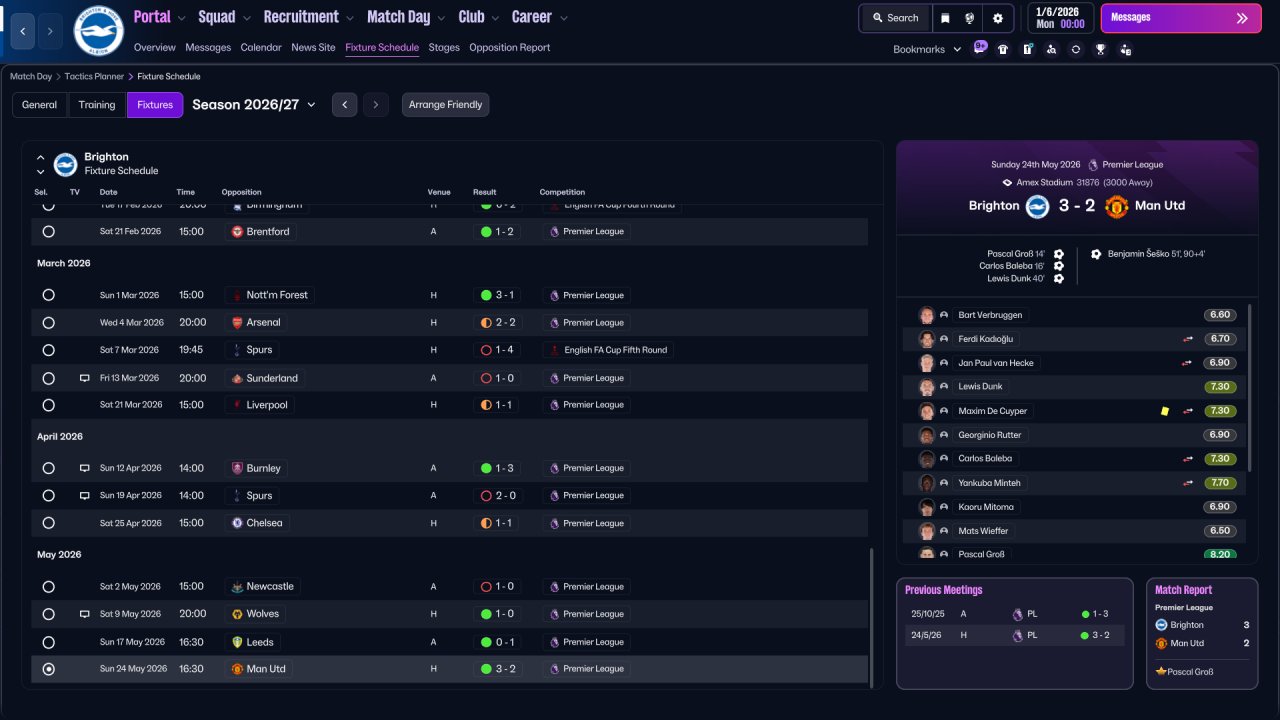Select the Burnley fixture radio button

coord(49,468)
